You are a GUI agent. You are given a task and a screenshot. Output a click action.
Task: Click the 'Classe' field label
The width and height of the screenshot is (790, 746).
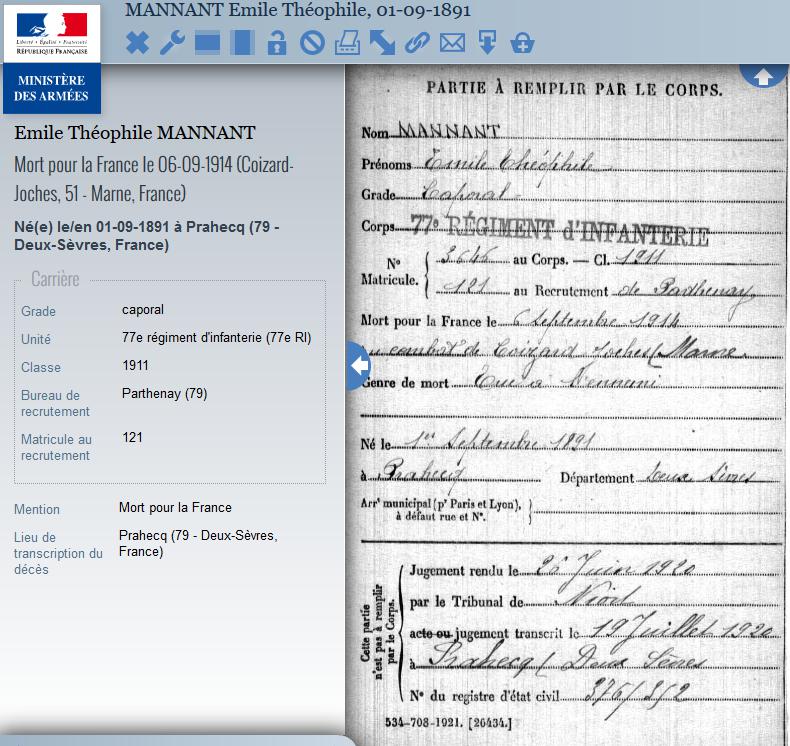coord(41,367)
